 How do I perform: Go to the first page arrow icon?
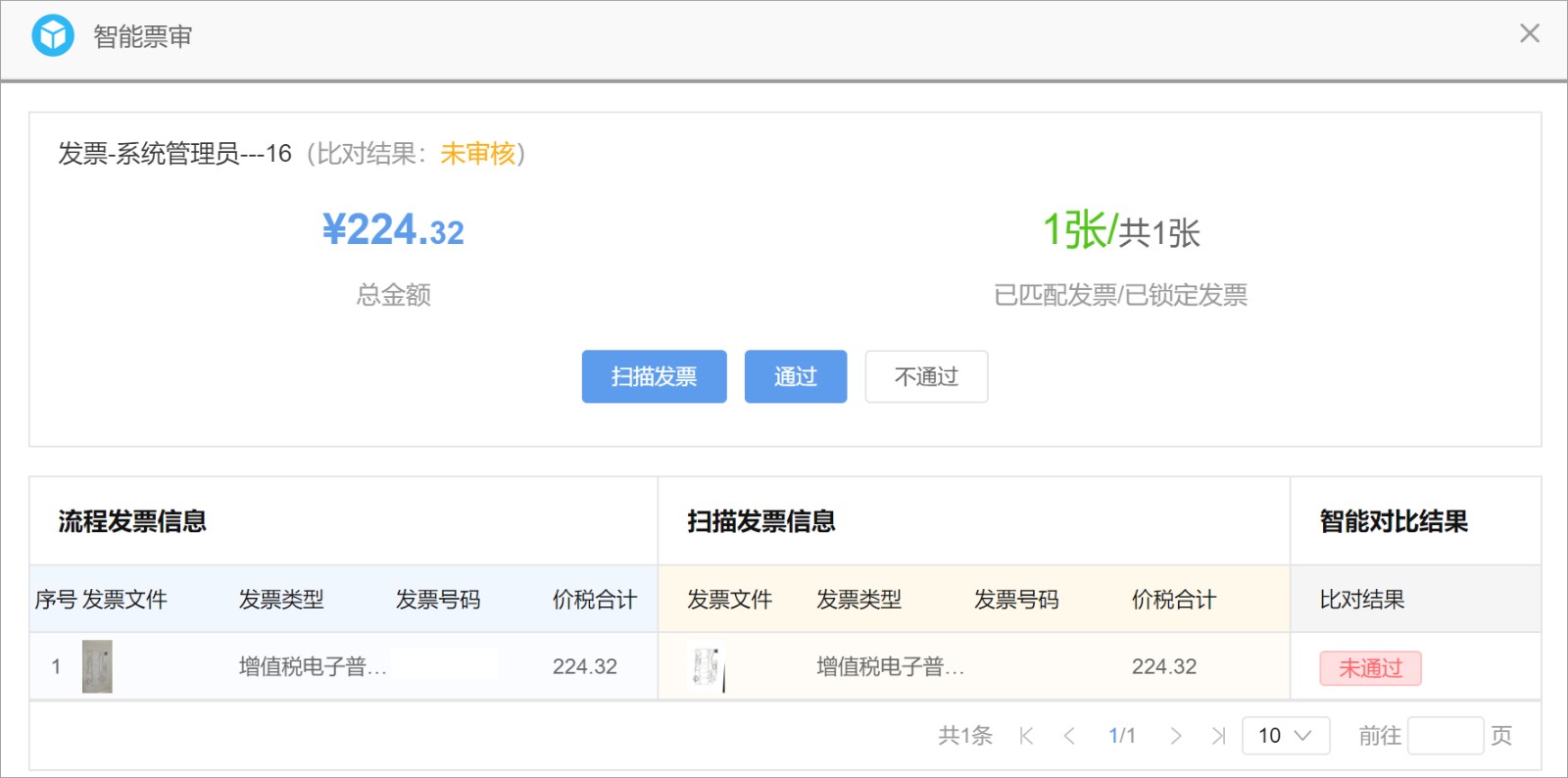(x=1026, y=736)
